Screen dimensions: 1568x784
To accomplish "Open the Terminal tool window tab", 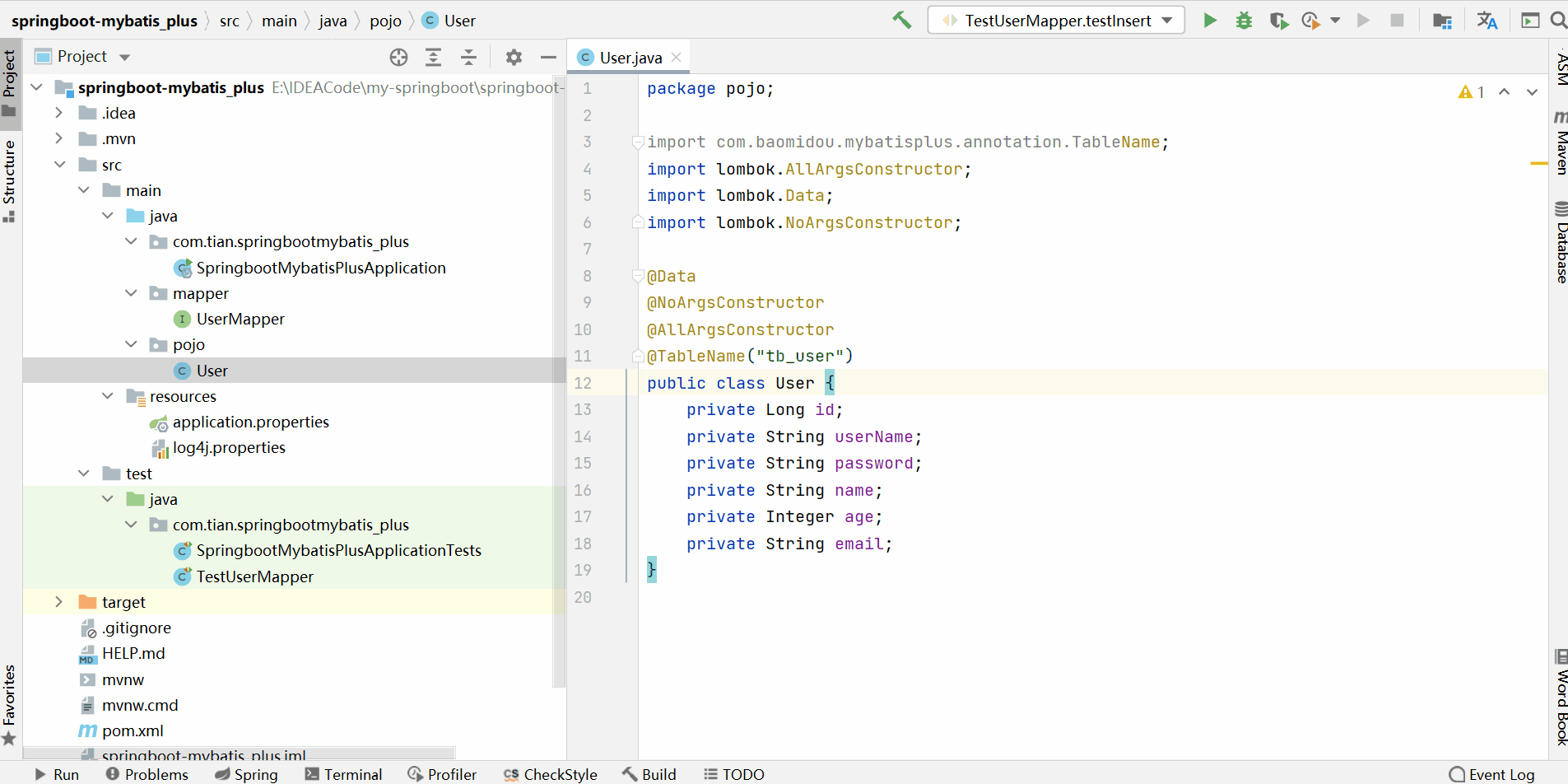I will [x=343, y=774].
